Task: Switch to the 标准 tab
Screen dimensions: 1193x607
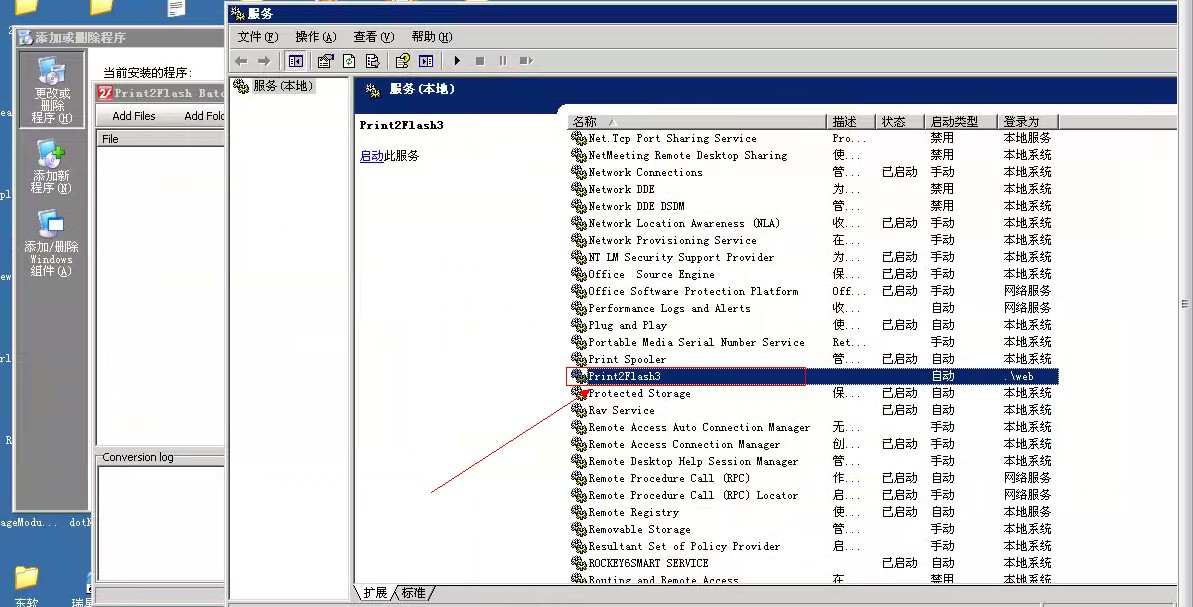Action: click(415, 593)
